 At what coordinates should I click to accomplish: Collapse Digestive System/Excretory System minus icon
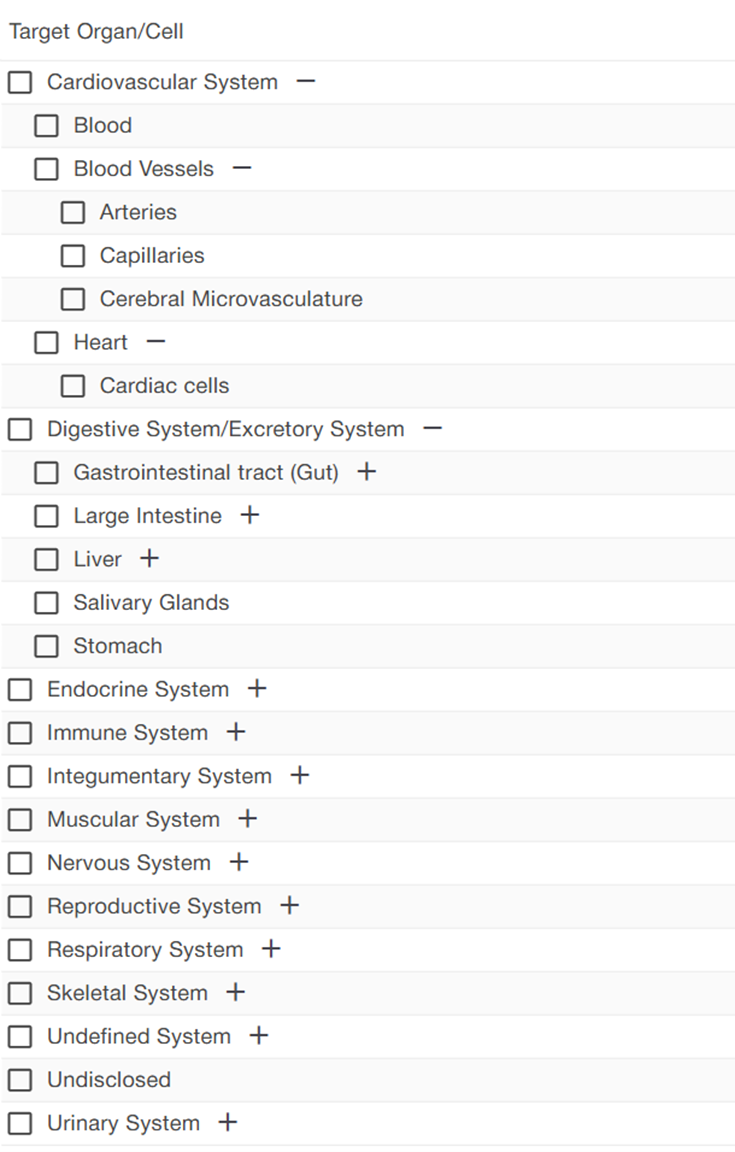tap(432, 428)
